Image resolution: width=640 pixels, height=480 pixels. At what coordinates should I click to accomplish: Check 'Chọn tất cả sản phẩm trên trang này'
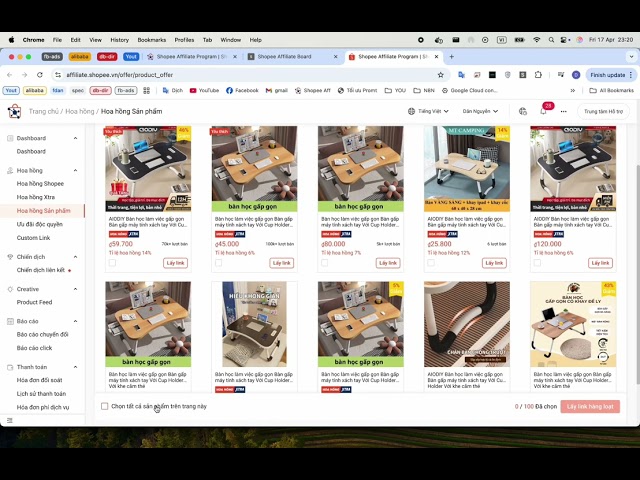pos(104,406)
